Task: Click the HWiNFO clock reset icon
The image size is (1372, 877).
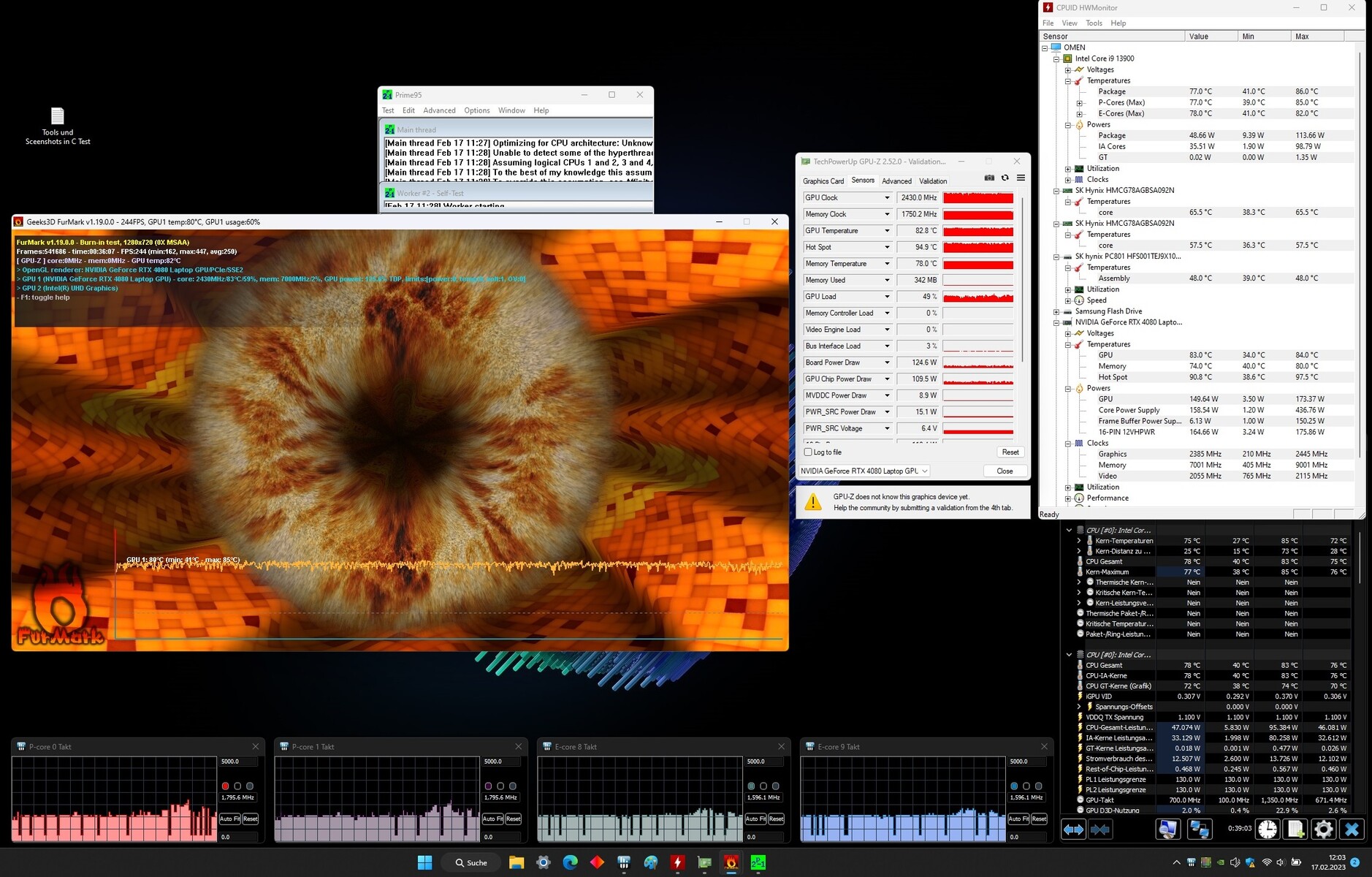Action: (1268, 829)
